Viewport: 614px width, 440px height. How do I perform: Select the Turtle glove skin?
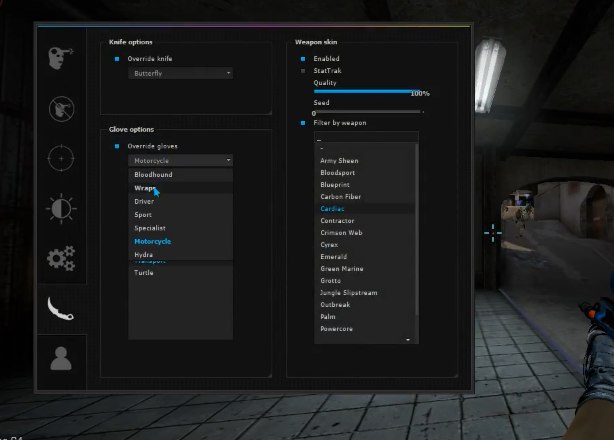tap(181, 272)
